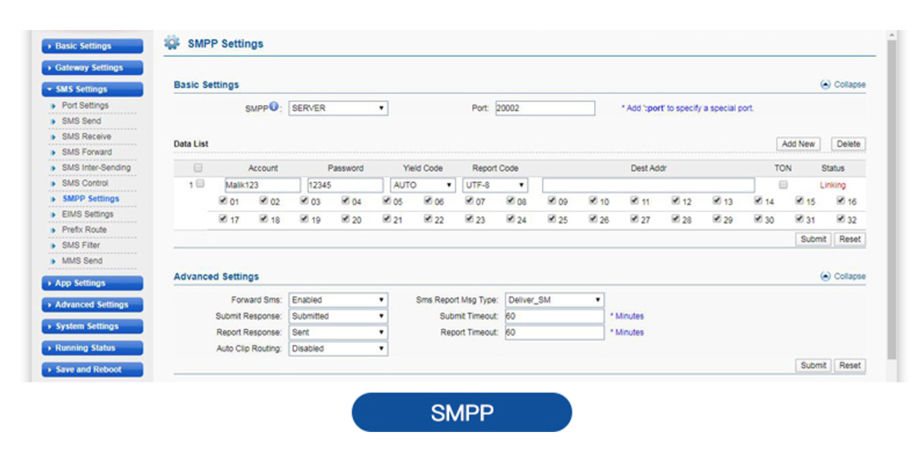Open SMS Forward in the sidebar
The height and width of the screenshot is (460, 920).
coord(86,152)
